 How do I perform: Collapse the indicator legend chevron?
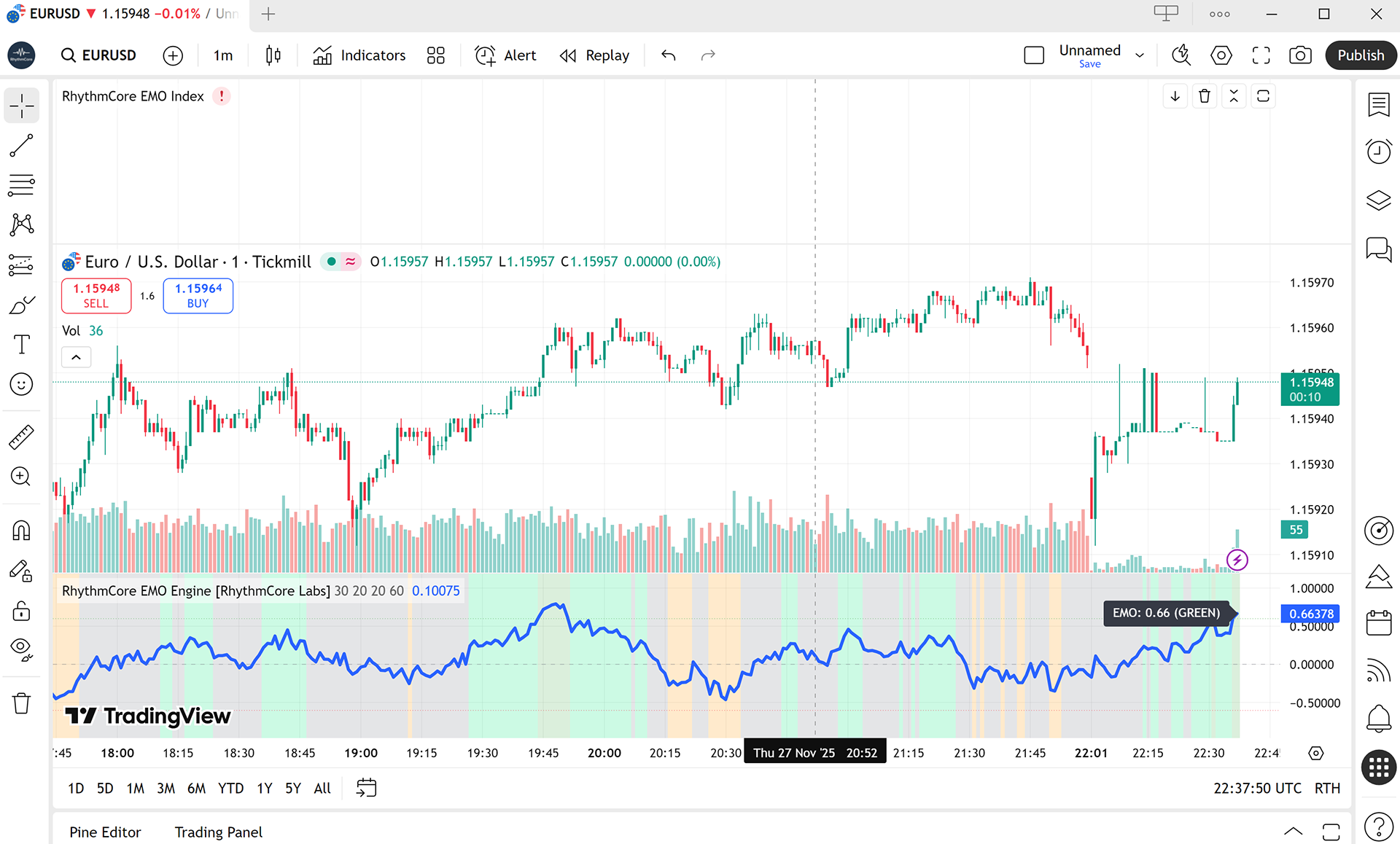click(x=76, y=357)
